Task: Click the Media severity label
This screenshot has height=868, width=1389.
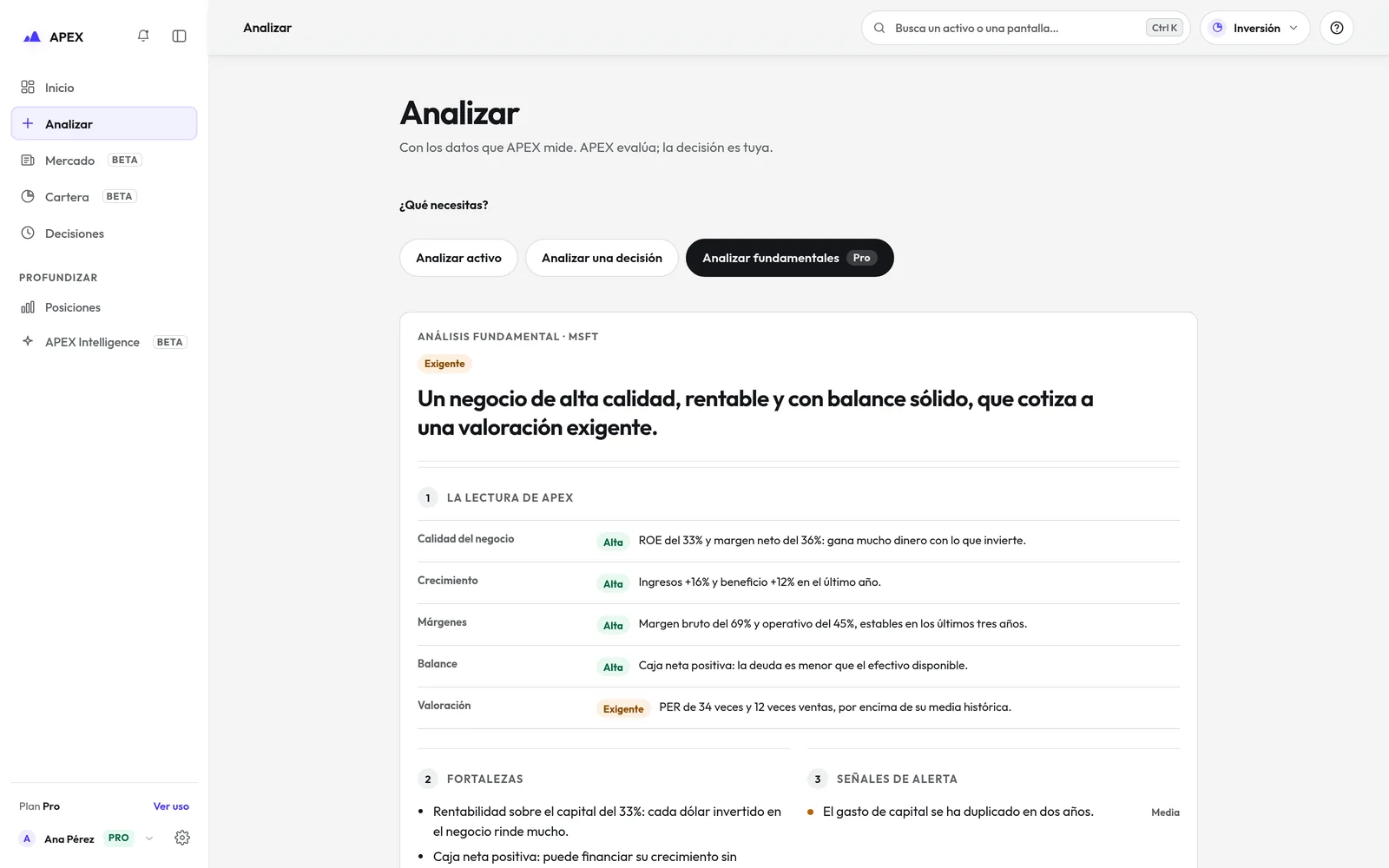Action: coord(1165,812)
